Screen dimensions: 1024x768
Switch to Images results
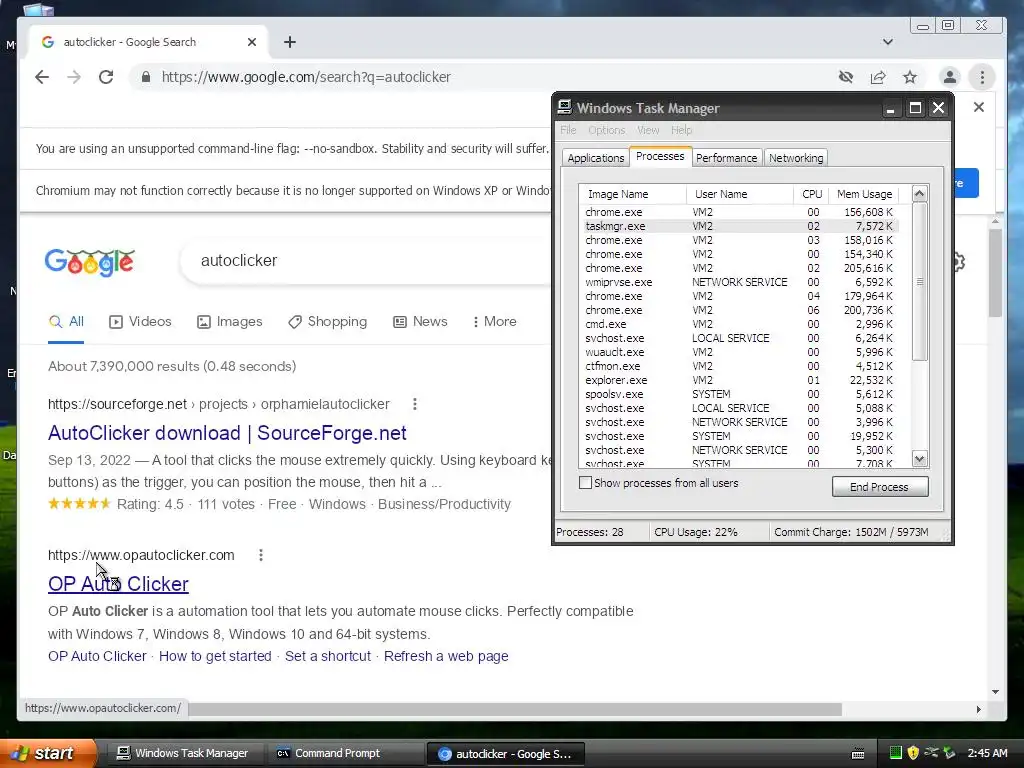pyautogui.click(x=230, y=321)
